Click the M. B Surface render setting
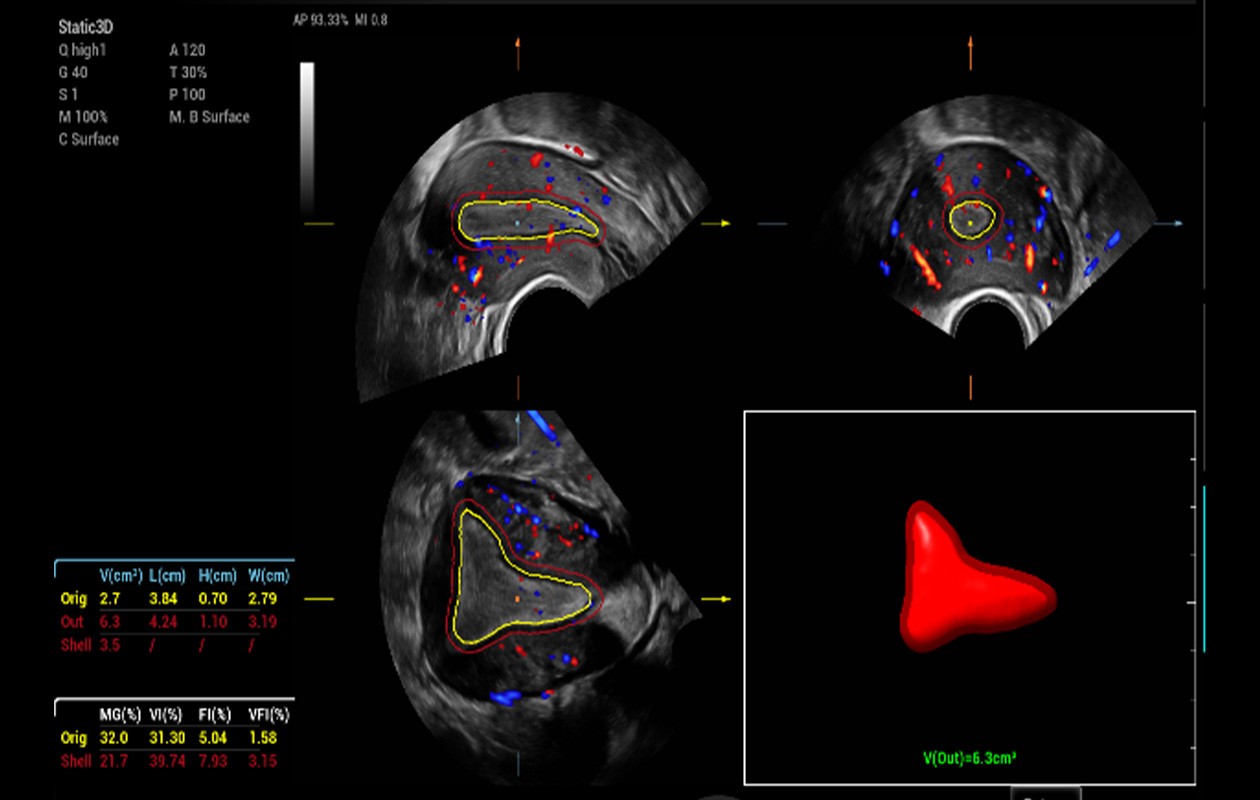Image resolution: width=1260 pixels, height=800 pixels. pyautogui.click(x=209, y=117)
